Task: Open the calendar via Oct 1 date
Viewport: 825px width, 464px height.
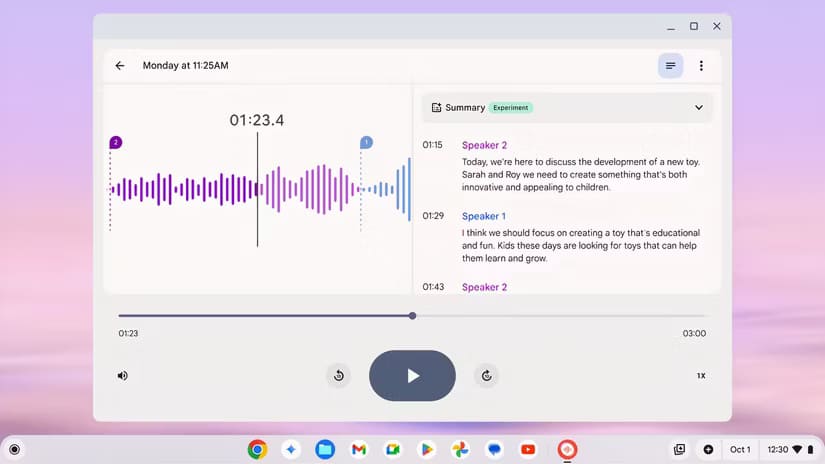Action: (x=740, y=450)
